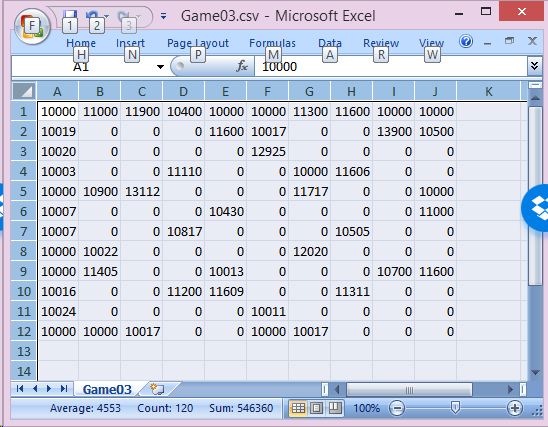Click the Insert Function fx icon
Viewport: 548px width, 427px height.
click(242, 66)
